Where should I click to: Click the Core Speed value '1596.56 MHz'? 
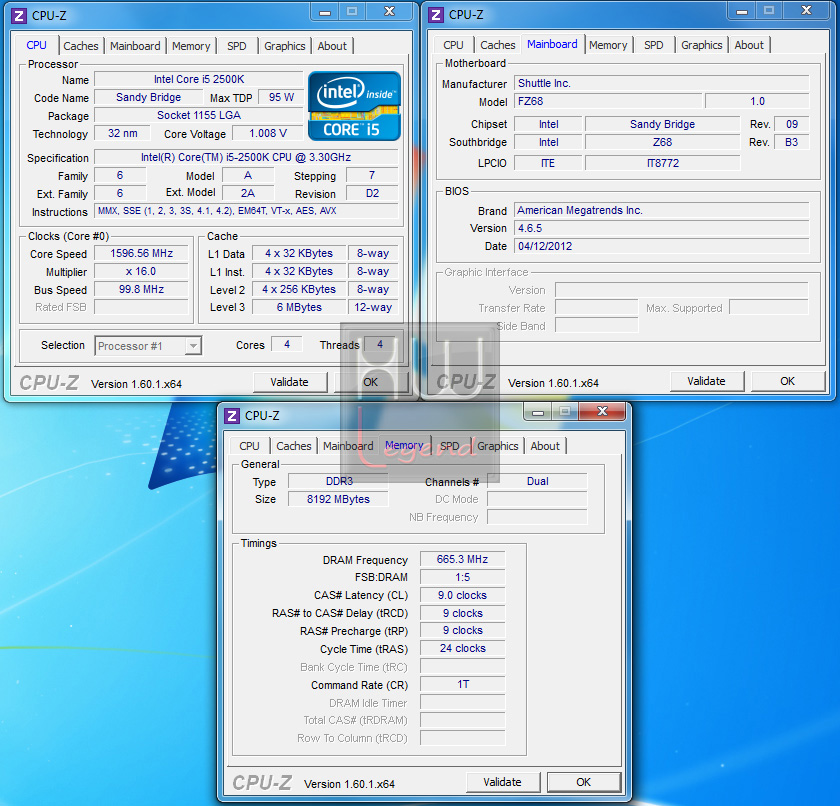pyautogui.click(x=141, y=253)
